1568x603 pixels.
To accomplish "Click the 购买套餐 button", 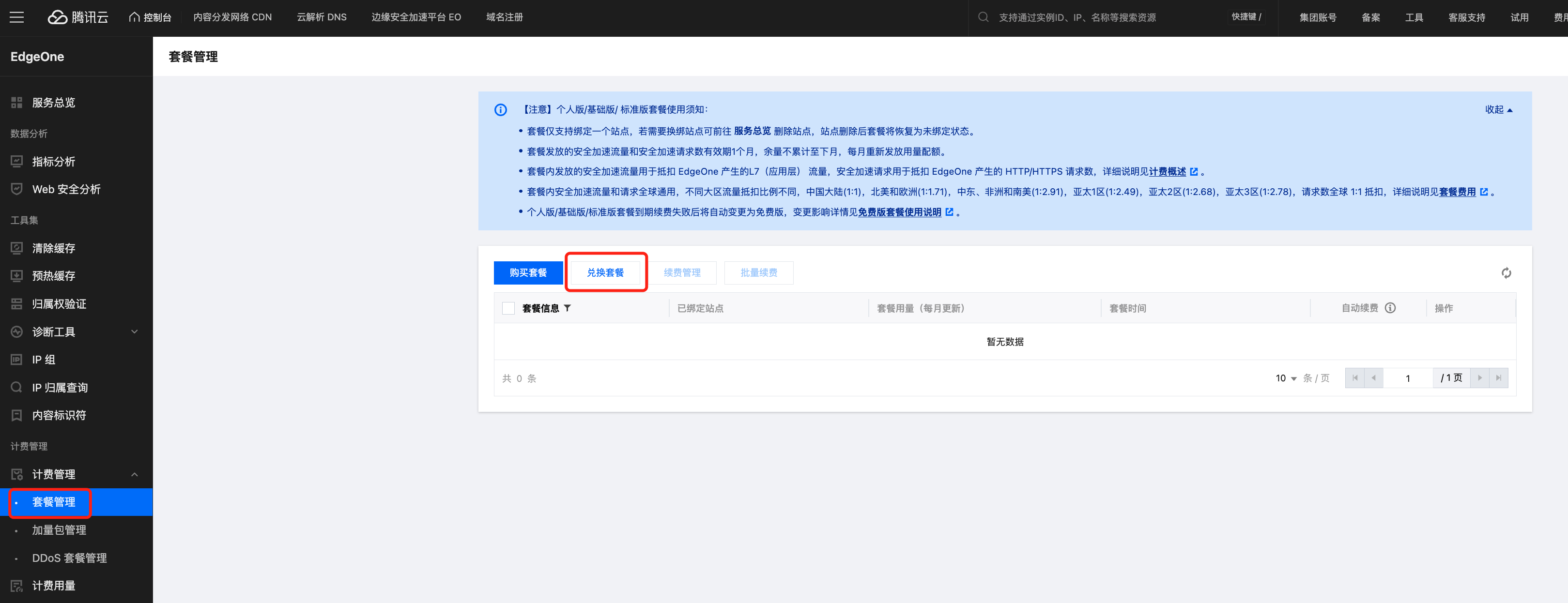I will [528, 272].
